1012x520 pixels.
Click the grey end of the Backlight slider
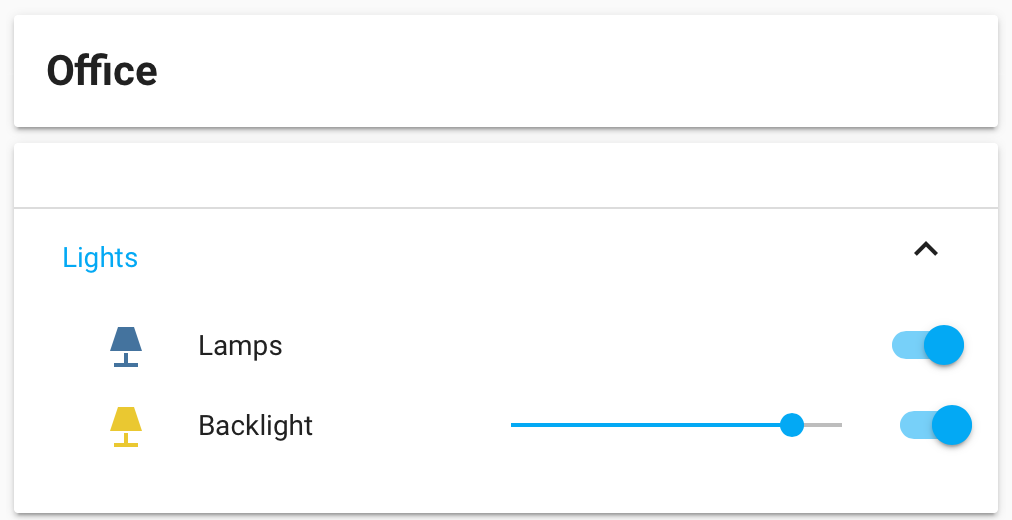point(826,425)
